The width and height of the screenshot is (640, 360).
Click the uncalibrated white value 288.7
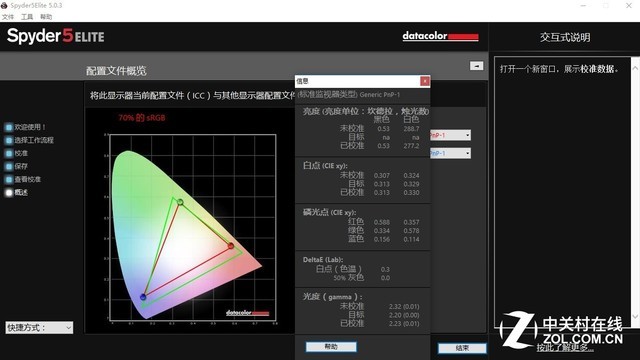411,129
